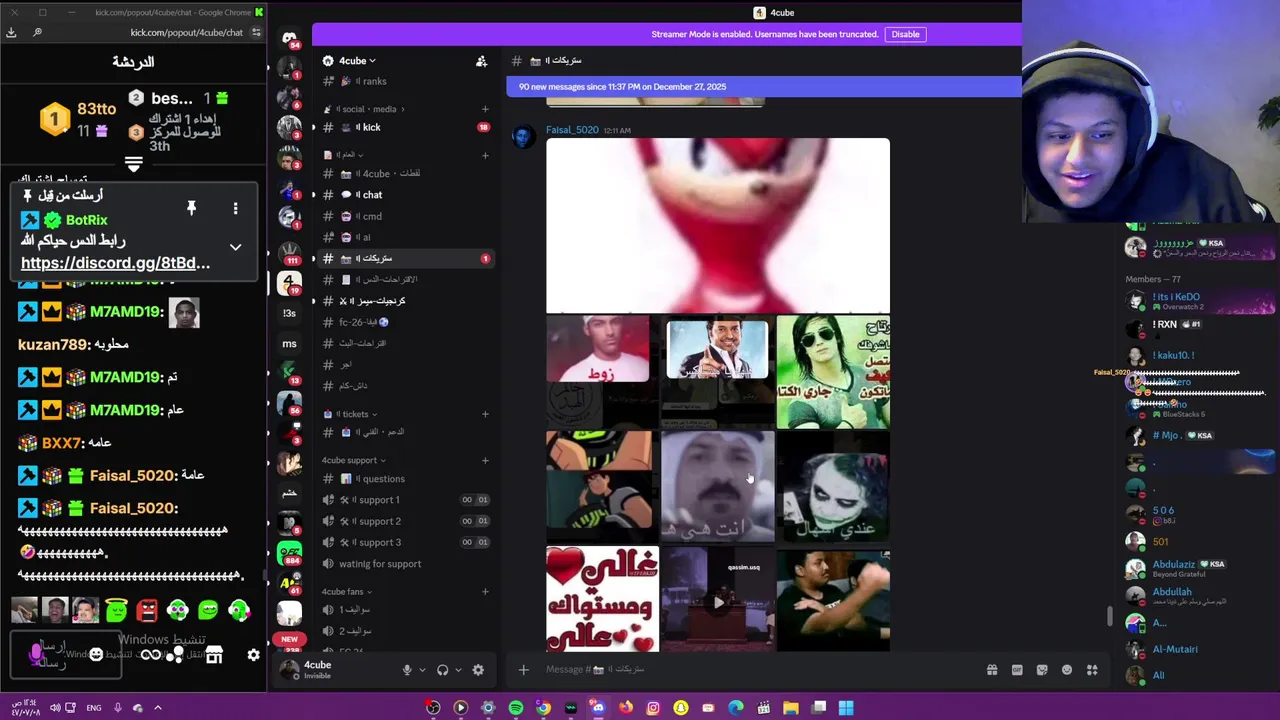Deafen with headphones icon in Discord
Image resolution: width=1280 pixels, height=720 pixels.
(442, 670)
